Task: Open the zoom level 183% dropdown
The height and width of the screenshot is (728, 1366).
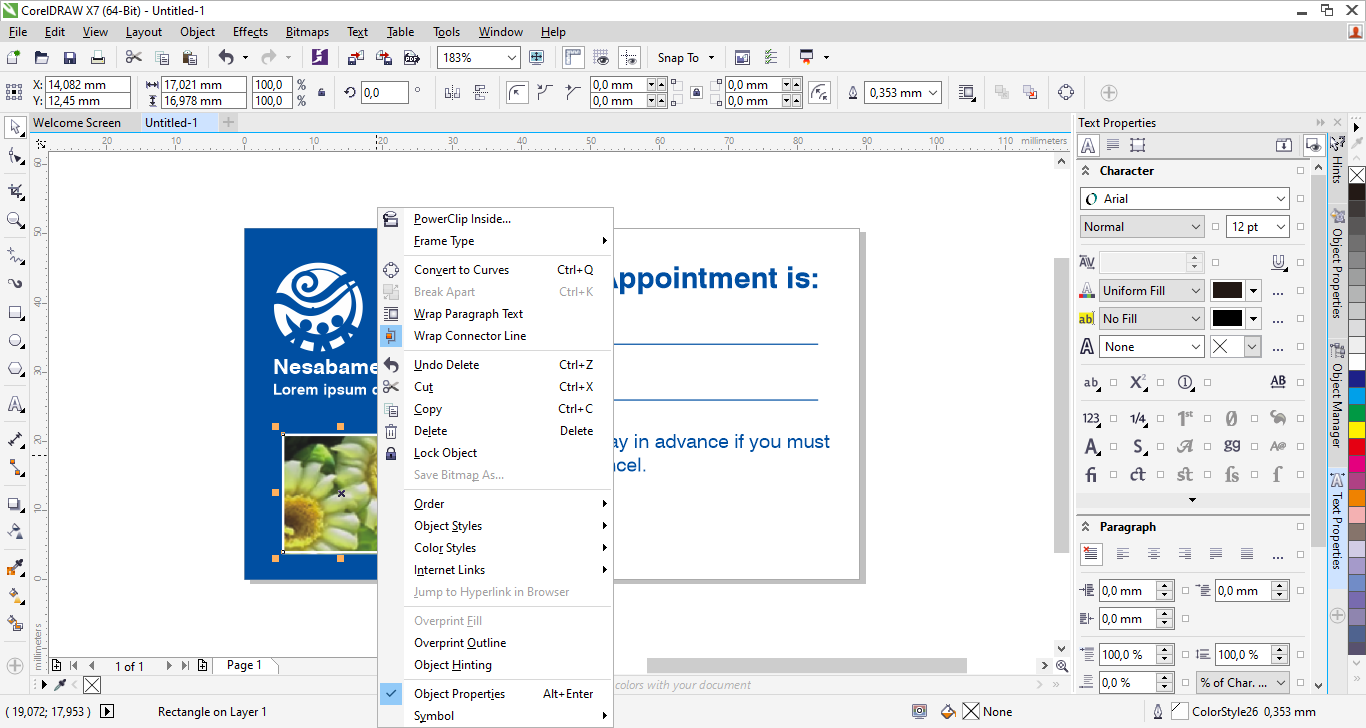Action: pos(511,58)
